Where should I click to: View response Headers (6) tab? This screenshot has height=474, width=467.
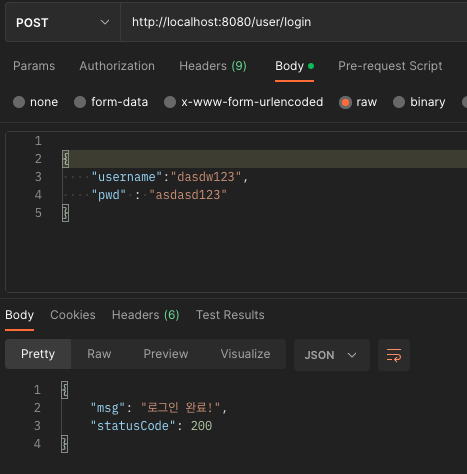[146, 315]
